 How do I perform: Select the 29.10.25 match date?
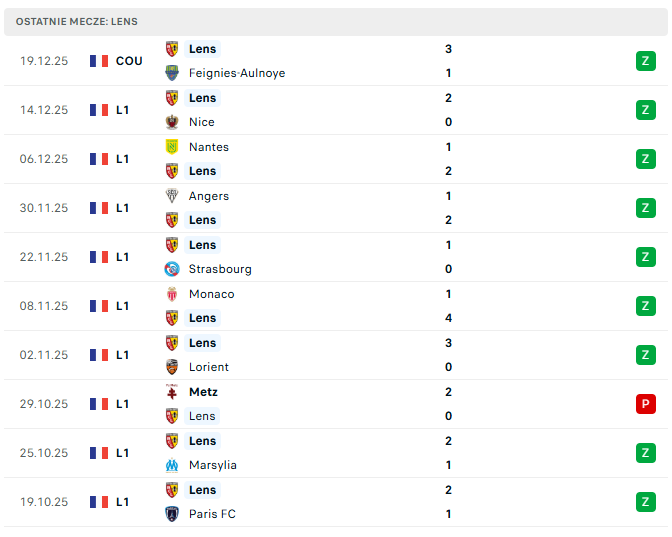point(44,404)
